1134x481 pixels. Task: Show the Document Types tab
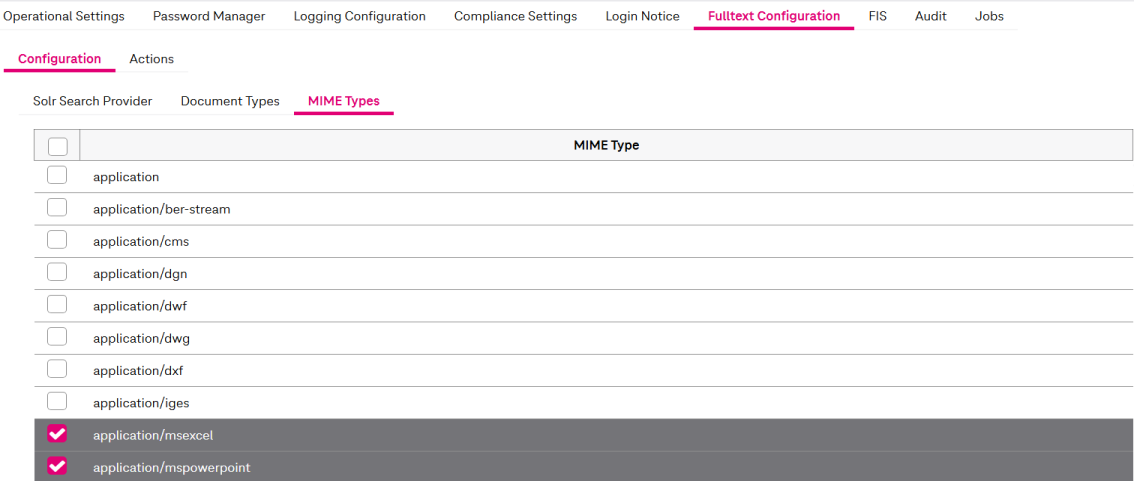click(x=230, y=101)
